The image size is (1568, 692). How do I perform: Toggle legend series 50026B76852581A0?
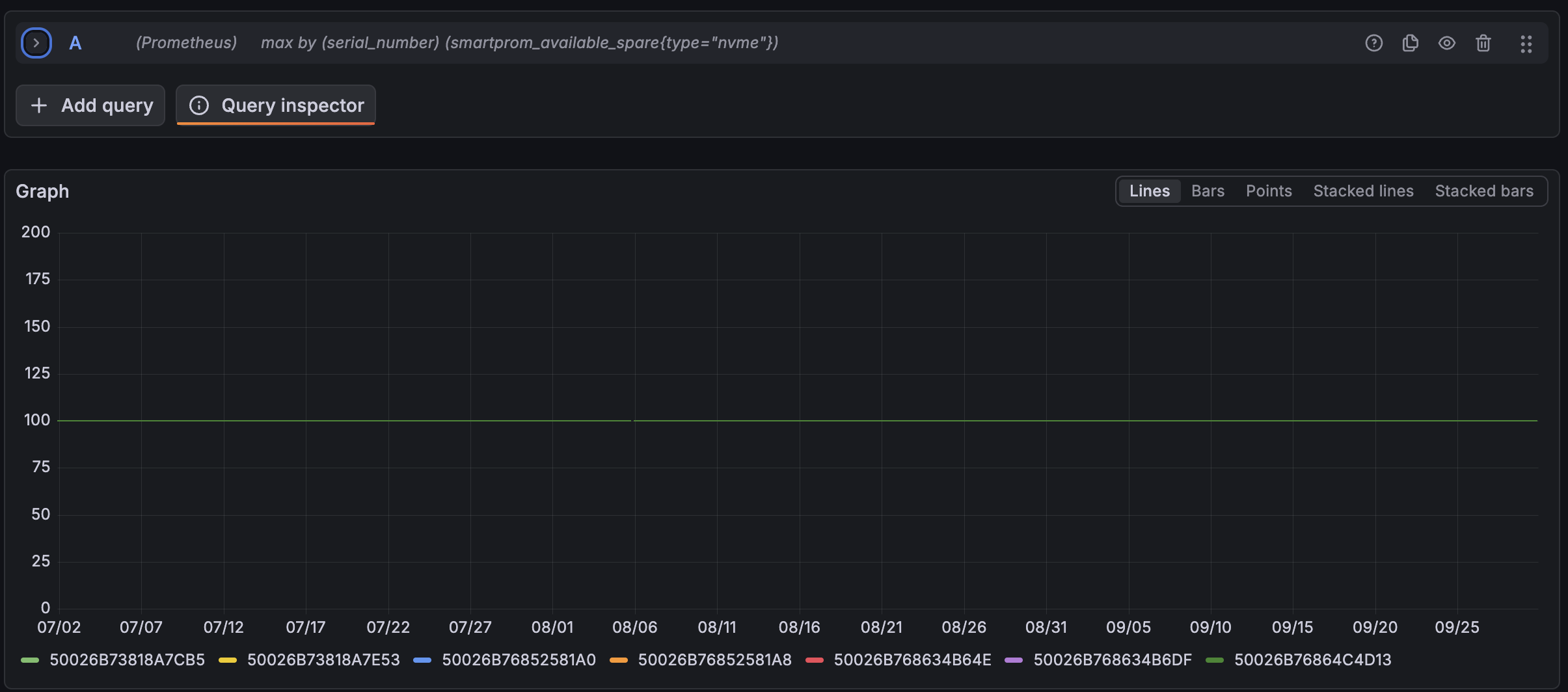point(519,659)
